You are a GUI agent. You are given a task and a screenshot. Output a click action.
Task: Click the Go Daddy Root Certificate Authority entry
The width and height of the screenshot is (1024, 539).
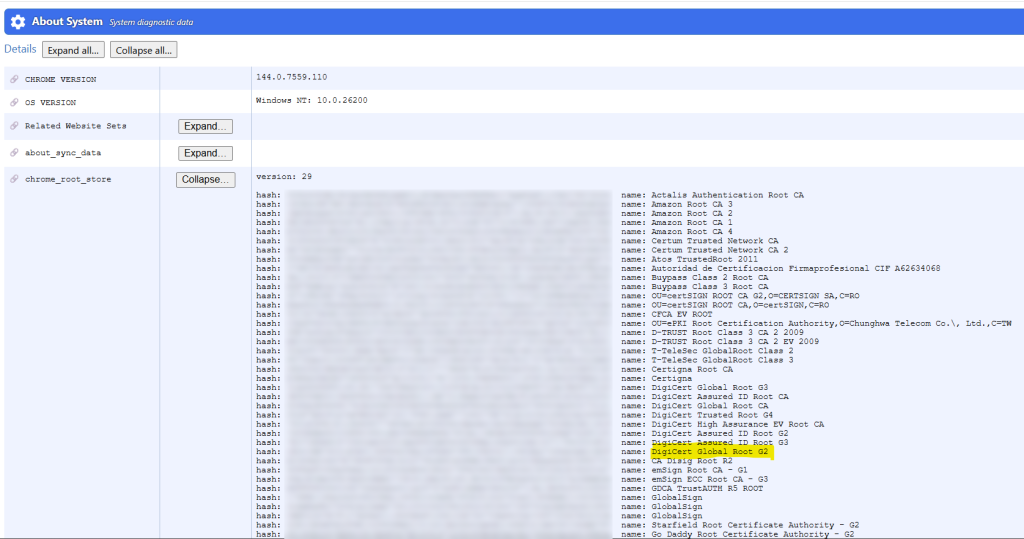[754, 535]
